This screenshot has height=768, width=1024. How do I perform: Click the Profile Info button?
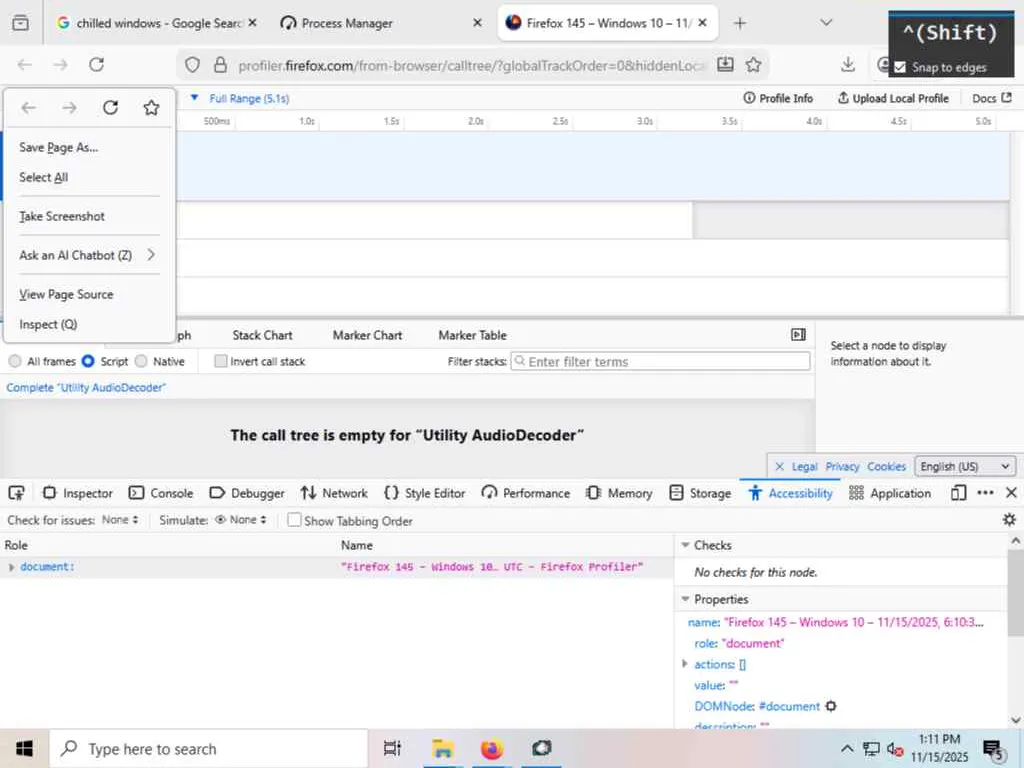(778, 98)
